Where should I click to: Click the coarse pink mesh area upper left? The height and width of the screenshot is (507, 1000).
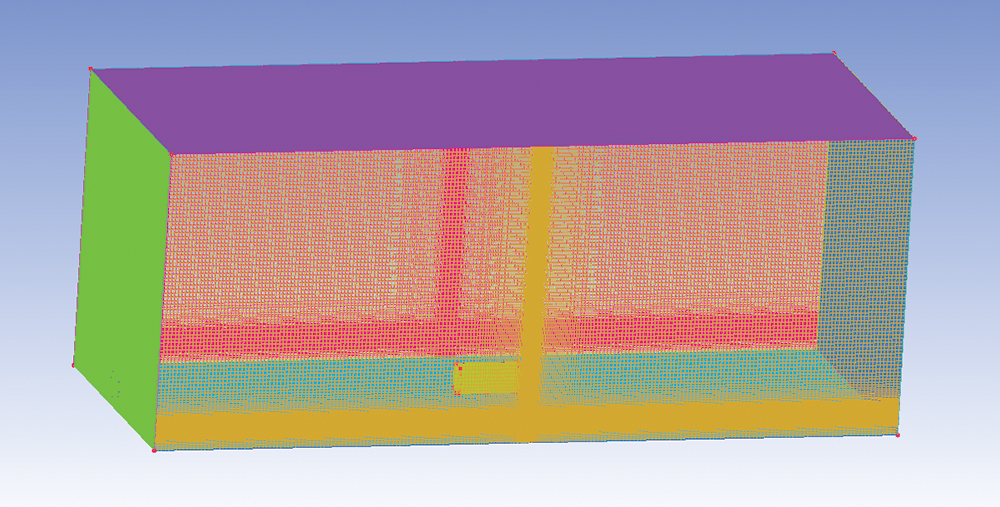300,230
